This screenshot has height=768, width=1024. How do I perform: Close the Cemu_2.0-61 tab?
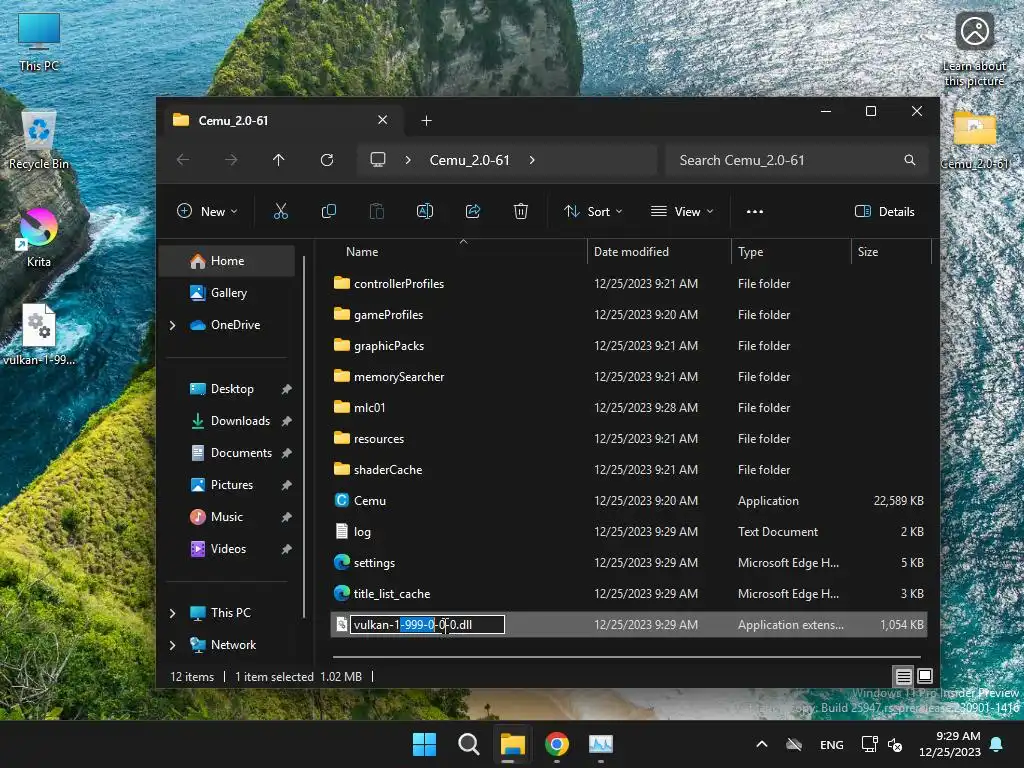point(383,120)
